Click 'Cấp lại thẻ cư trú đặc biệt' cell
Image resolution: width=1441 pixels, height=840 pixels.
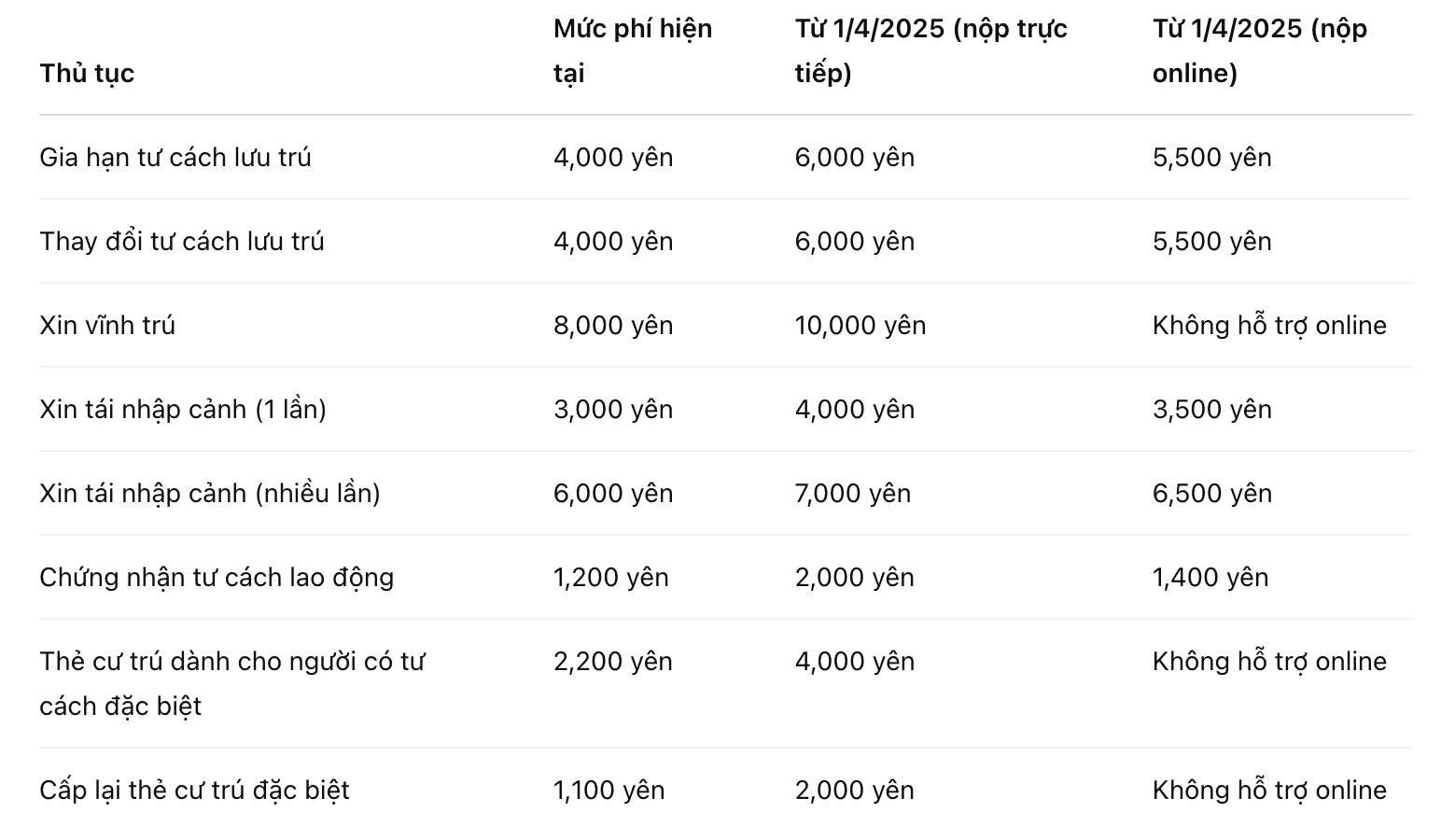click(194, 790)
